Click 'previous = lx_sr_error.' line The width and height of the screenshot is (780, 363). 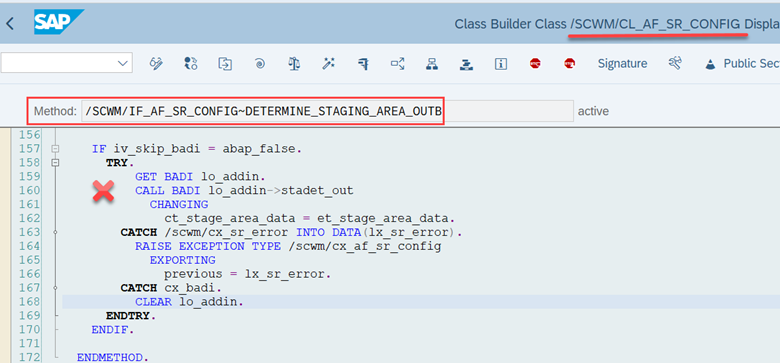pos(248,274)
